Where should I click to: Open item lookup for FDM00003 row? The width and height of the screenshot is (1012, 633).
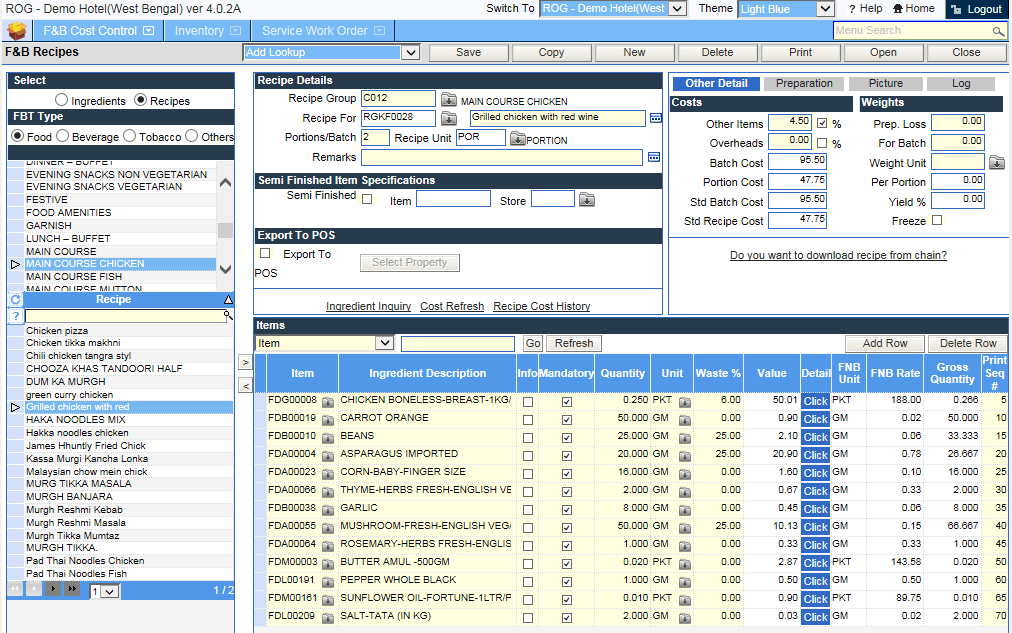(328, 563)
